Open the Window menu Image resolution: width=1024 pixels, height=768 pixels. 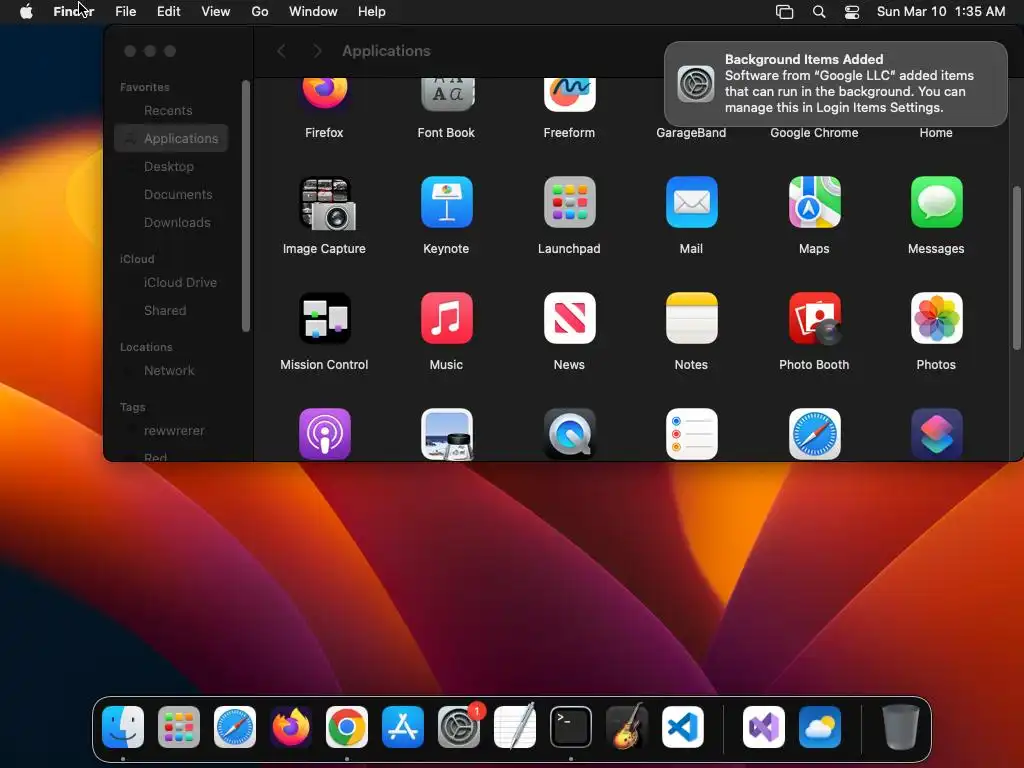coord(313,12)
